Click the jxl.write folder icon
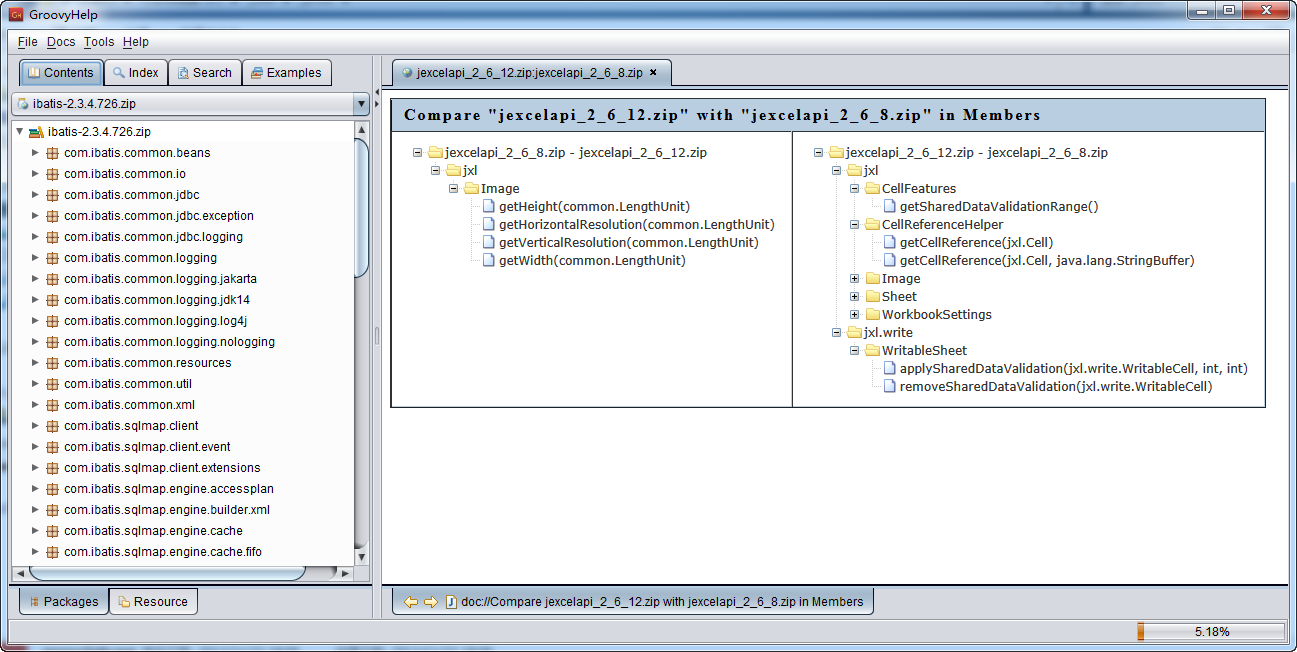This screenshot has width=1297, height=652. [x=854, y=333]
